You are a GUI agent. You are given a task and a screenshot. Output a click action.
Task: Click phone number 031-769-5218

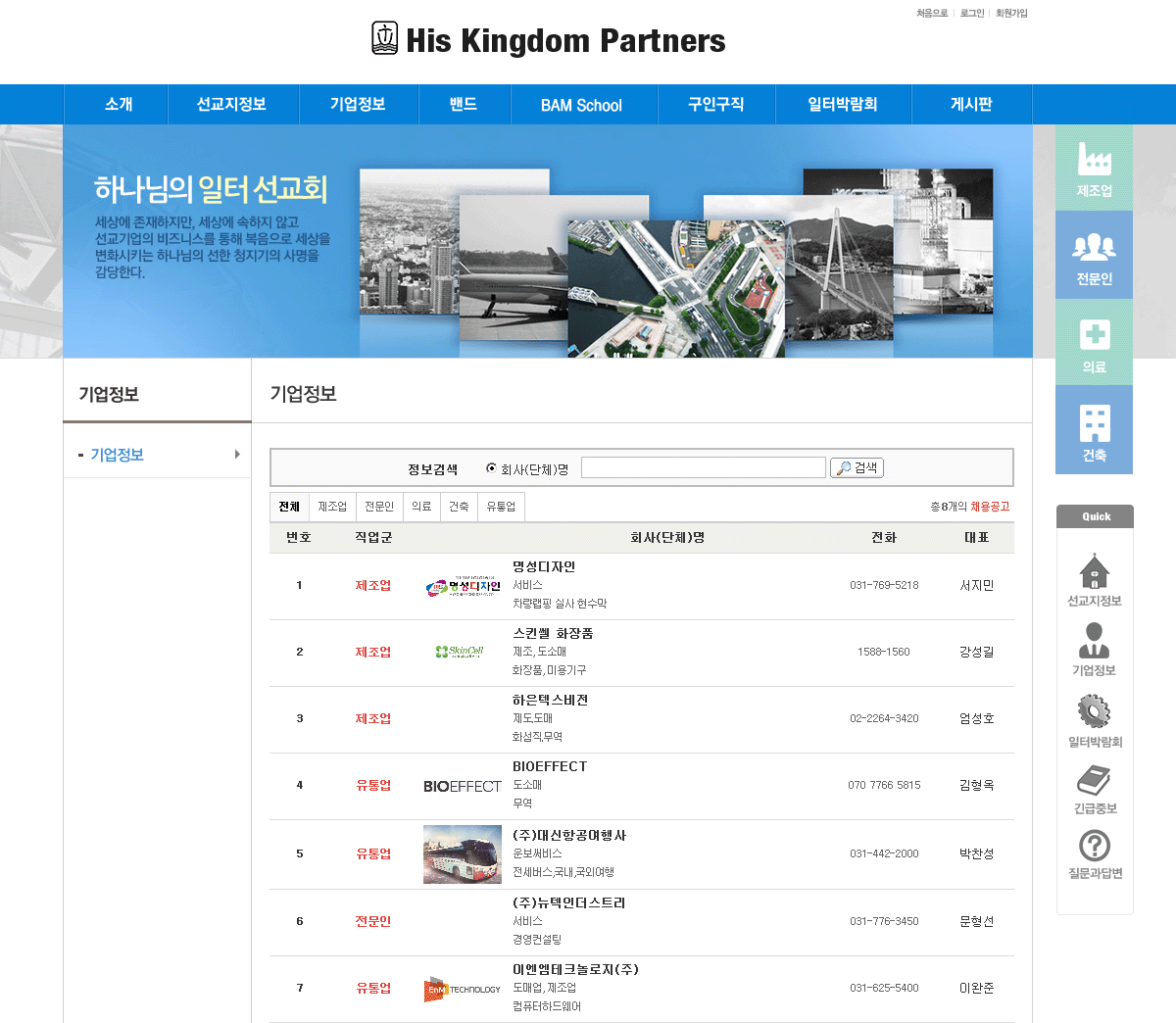(x=884, y=586)
